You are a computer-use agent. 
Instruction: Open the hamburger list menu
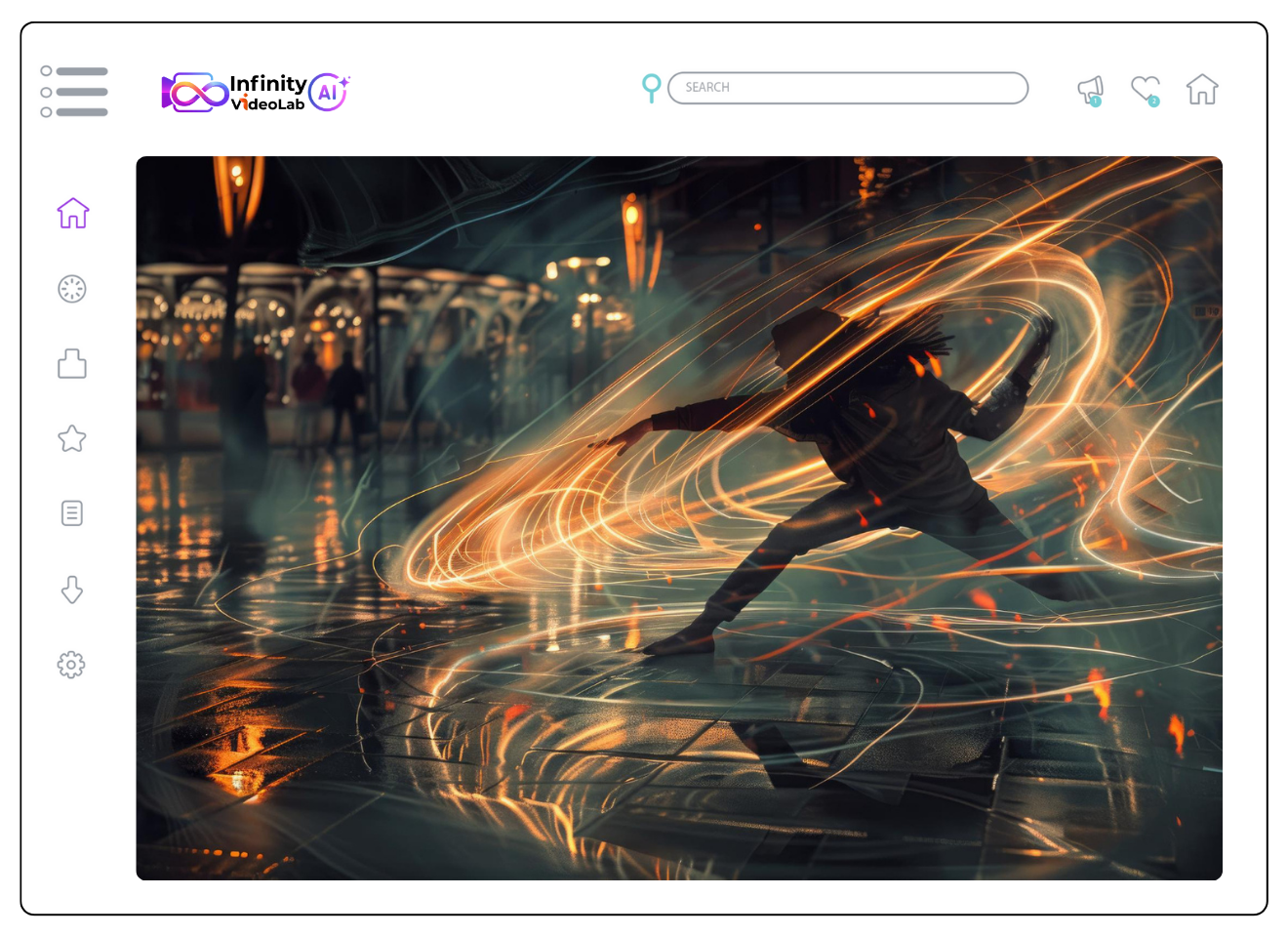[74, 92]
